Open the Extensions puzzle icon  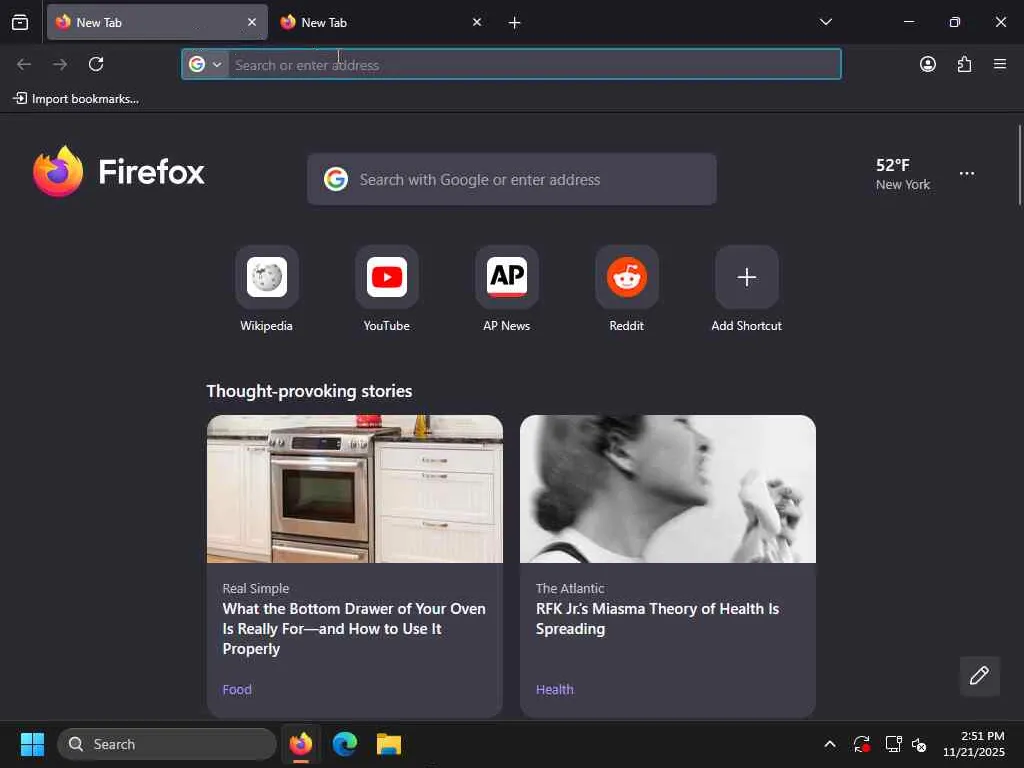point(964,64)
